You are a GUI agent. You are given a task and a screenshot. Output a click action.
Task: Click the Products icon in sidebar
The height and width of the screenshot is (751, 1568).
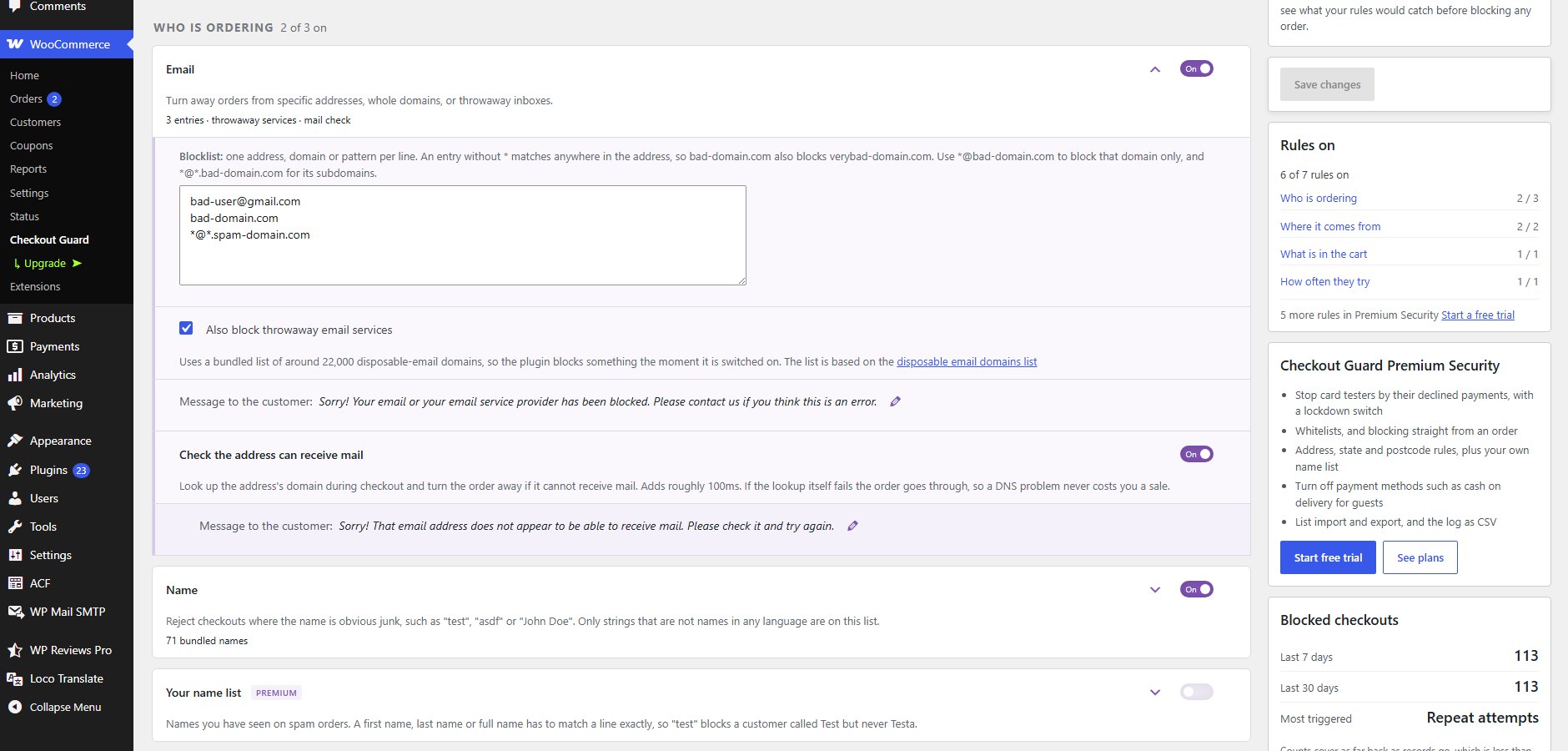pyautogui.click(x=15, y=318)
